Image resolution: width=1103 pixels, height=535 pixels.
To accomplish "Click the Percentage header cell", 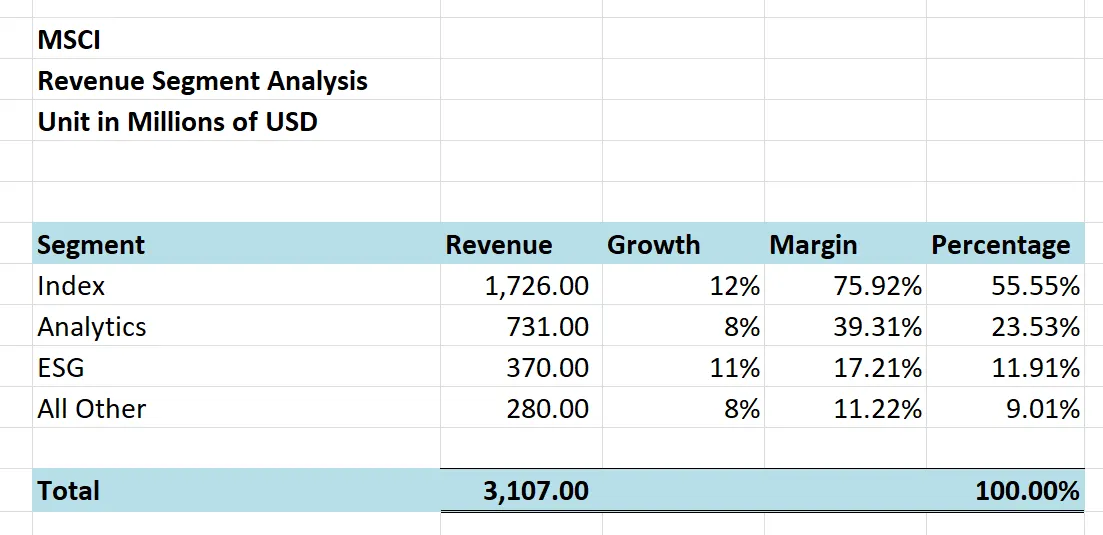I will pos(1000,245).
